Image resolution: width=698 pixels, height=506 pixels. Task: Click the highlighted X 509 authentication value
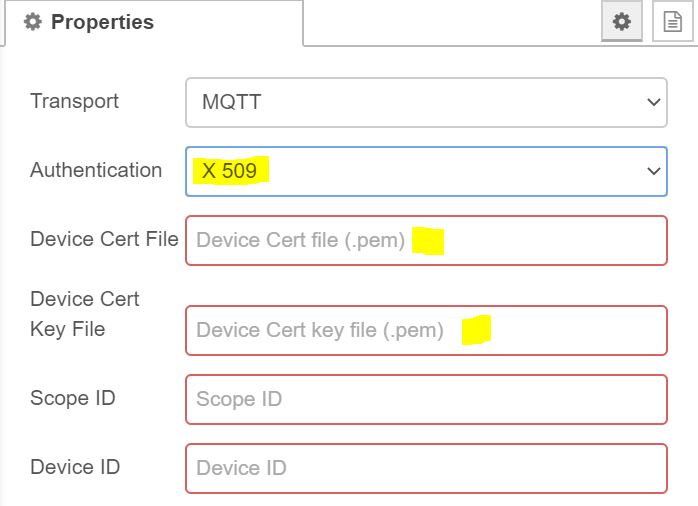pyautogui.click(x=230, y=171)
